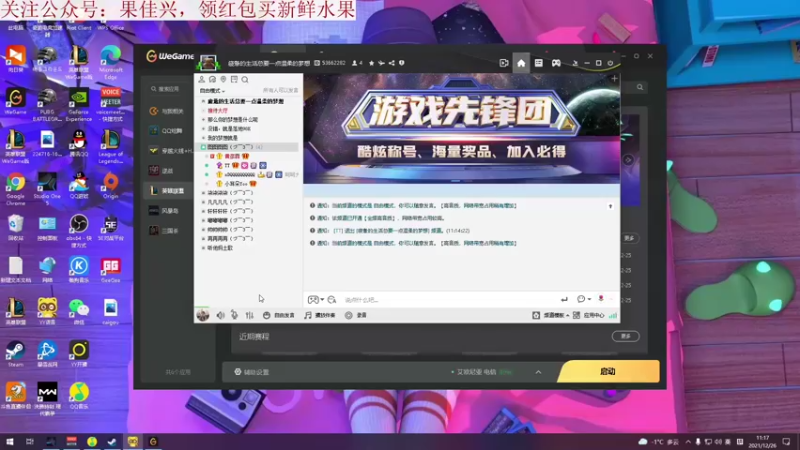Click the 'more' button beside recent matches
Screen dimensions: 800x450
tap(626, 336)
